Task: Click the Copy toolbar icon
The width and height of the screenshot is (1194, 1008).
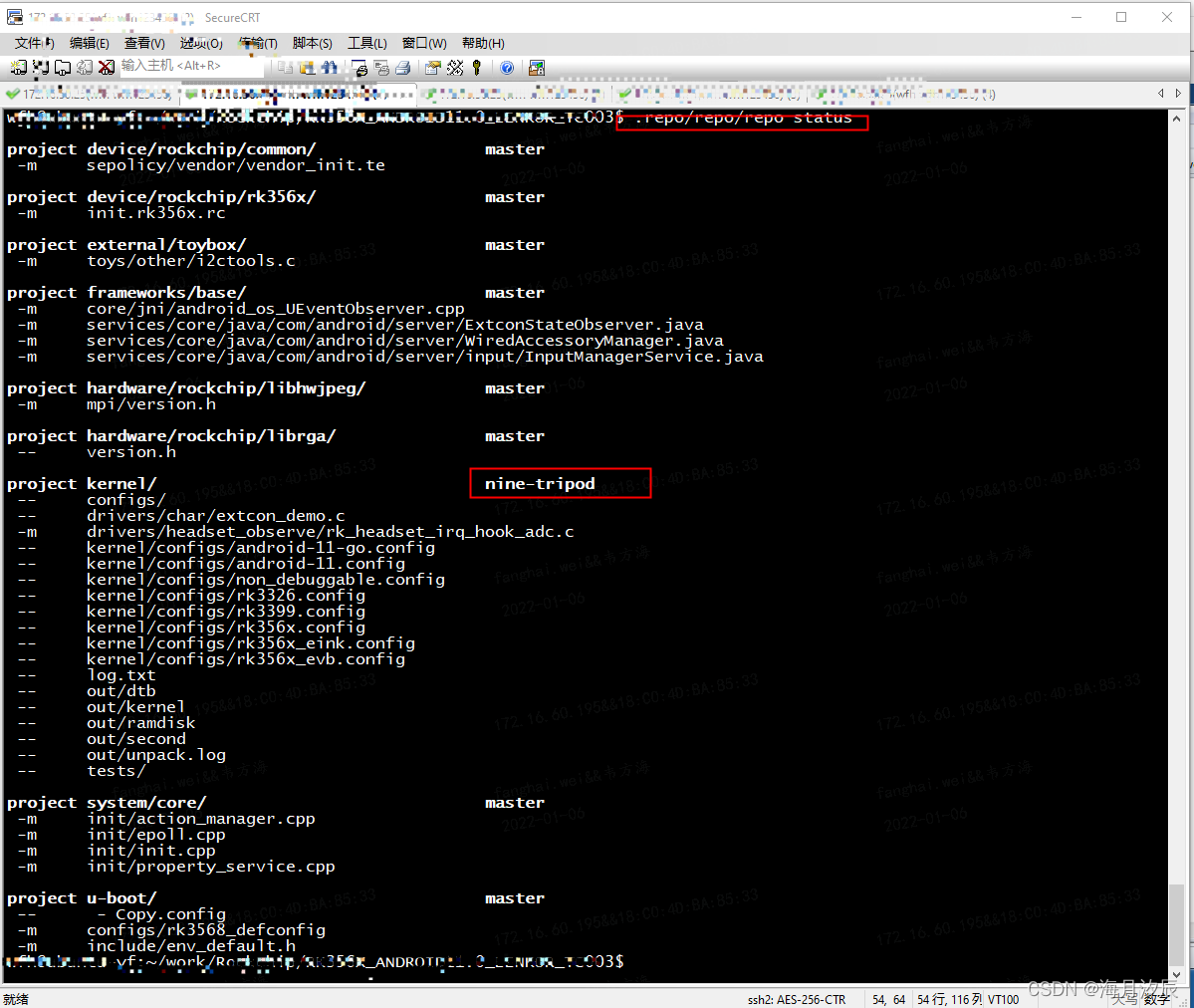Action: coord(286,68)
